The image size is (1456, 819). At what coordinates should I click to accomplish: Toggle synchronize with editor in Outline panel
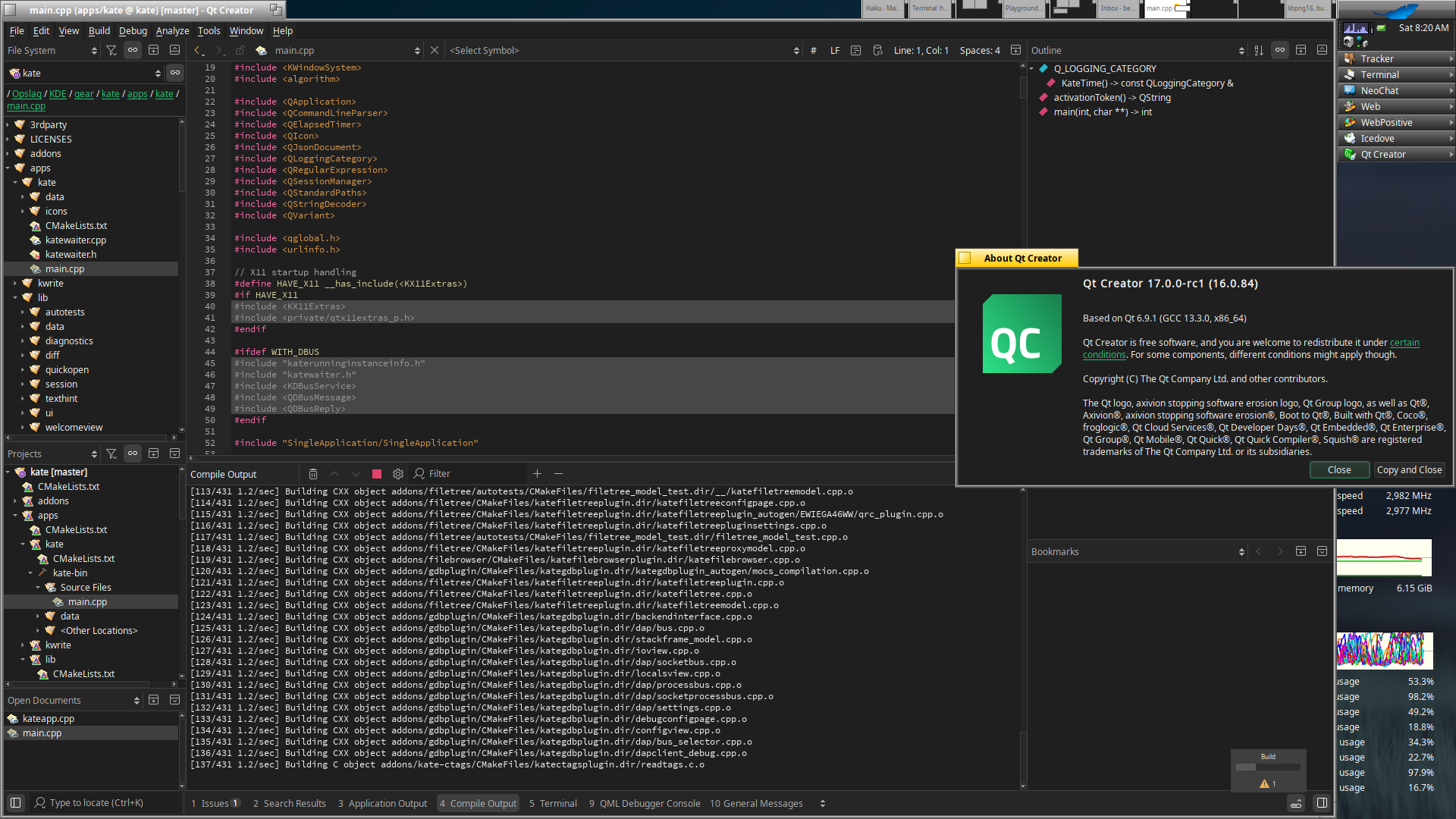click(x=1280, y=50)
